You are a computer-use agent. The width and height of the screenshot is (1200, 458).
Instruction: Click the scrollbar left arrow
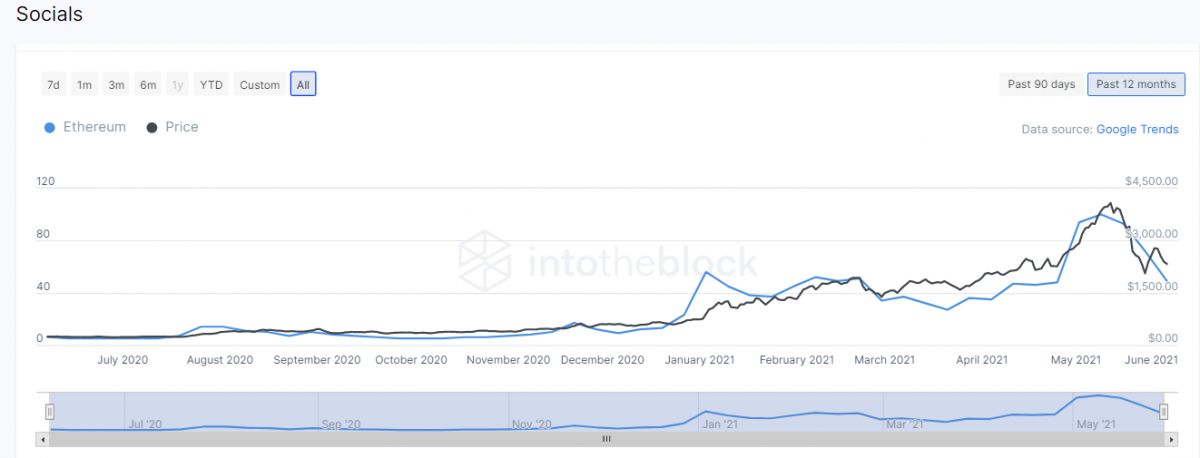point(41,439)
